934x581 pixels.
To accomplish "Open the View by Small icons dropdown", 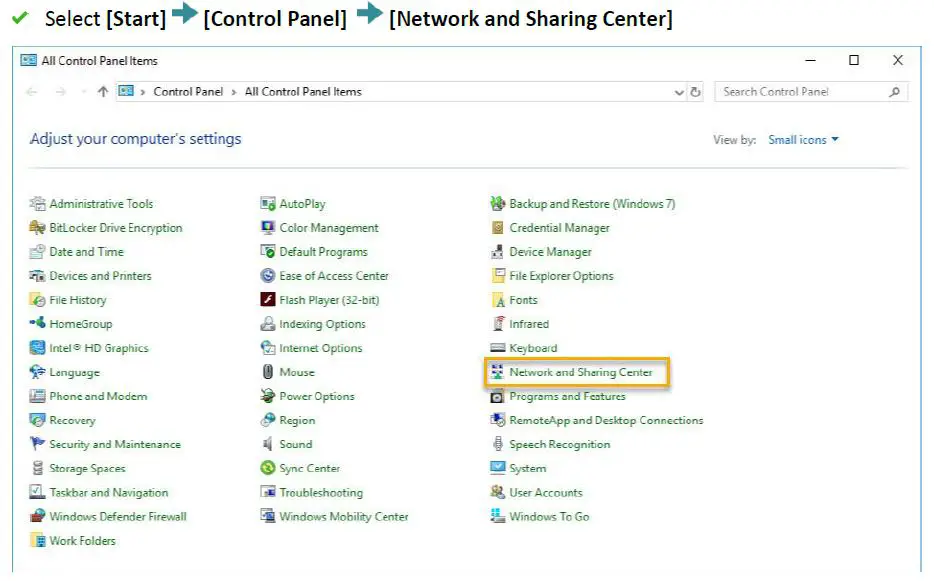I will 803,140.
